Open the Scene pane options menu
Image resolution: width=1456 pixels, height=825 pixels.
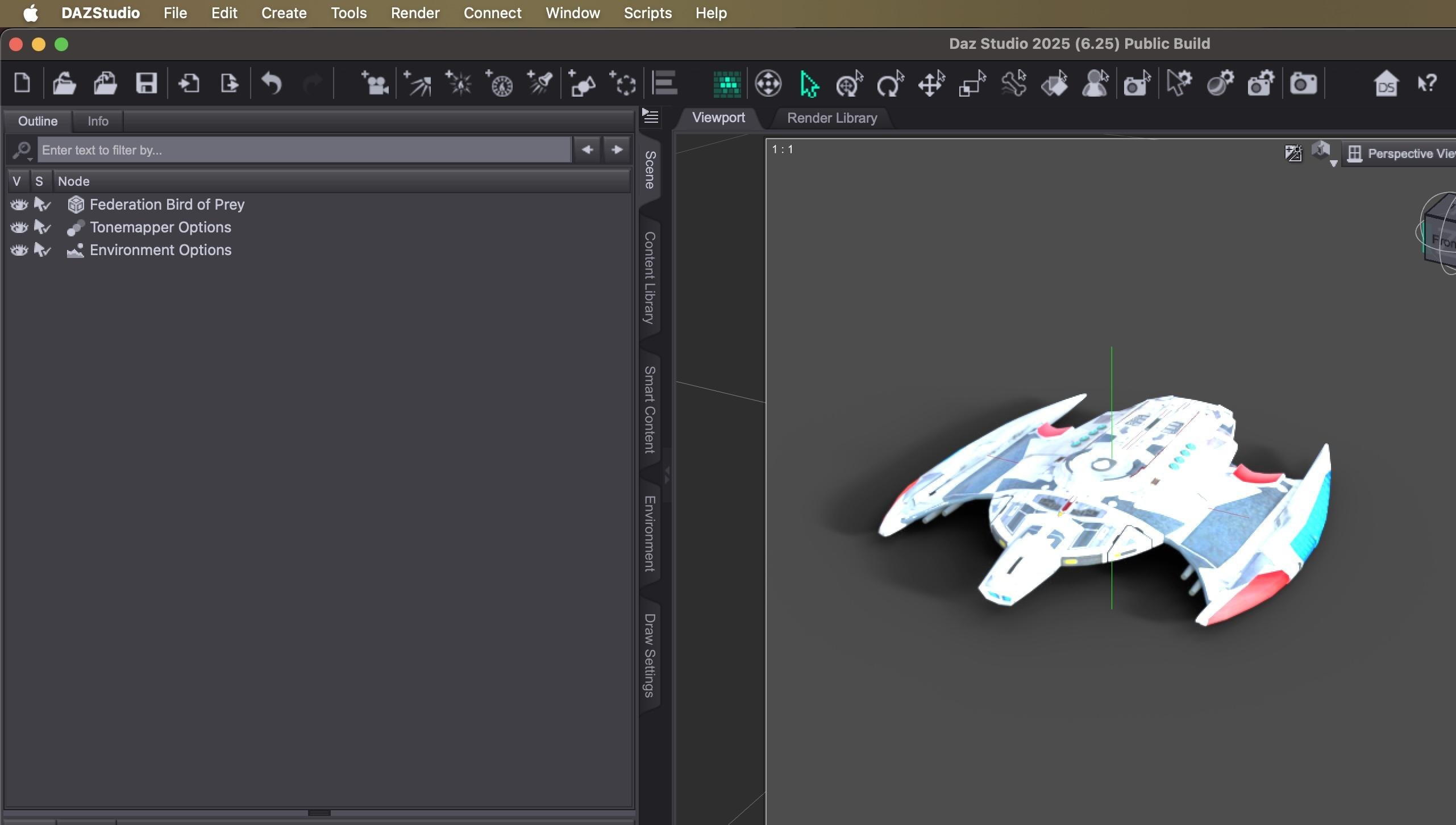650,117
